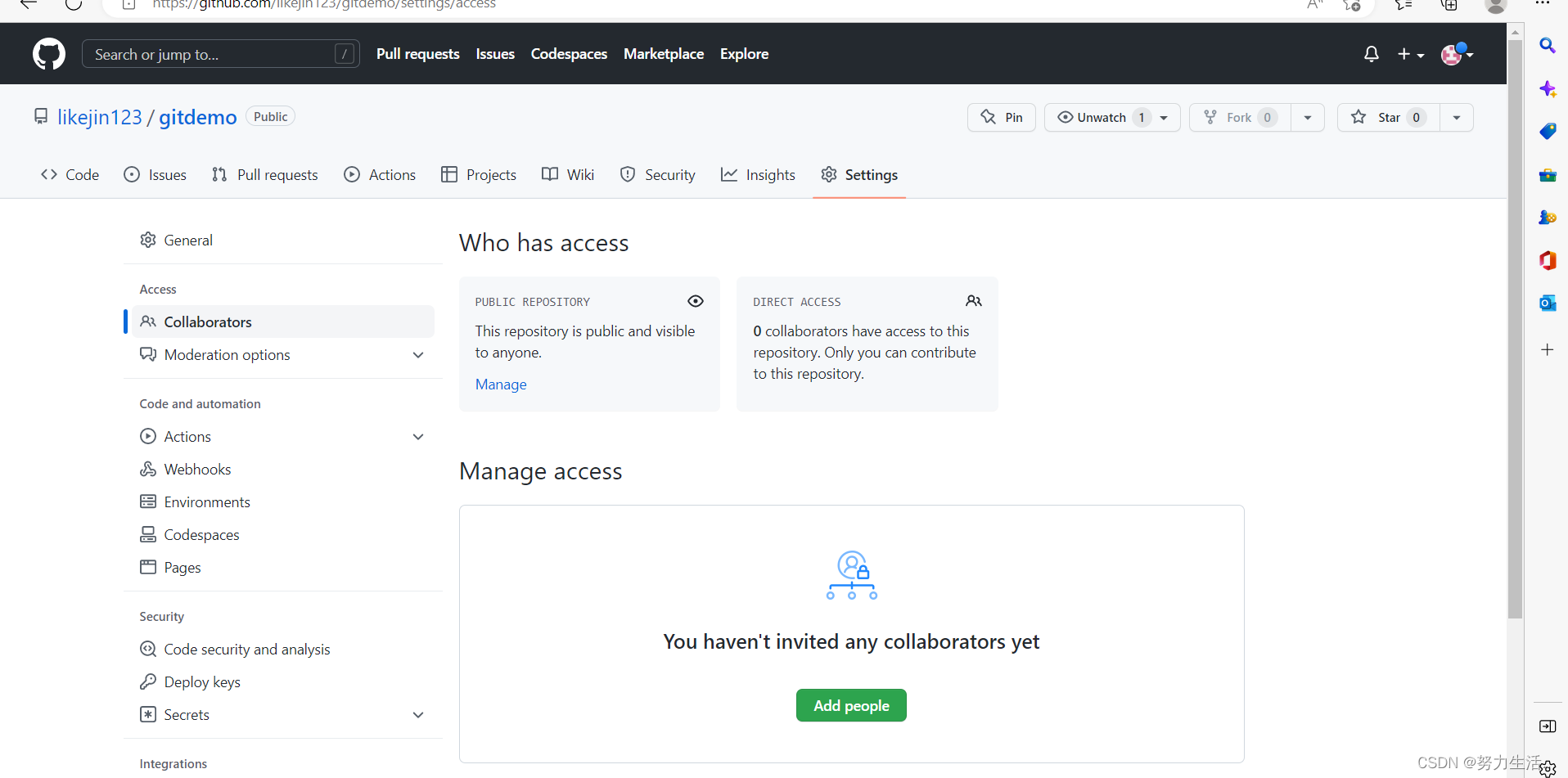Toggle Star on the gitdemo repository
The image size is (1568, 778).
1389,118
